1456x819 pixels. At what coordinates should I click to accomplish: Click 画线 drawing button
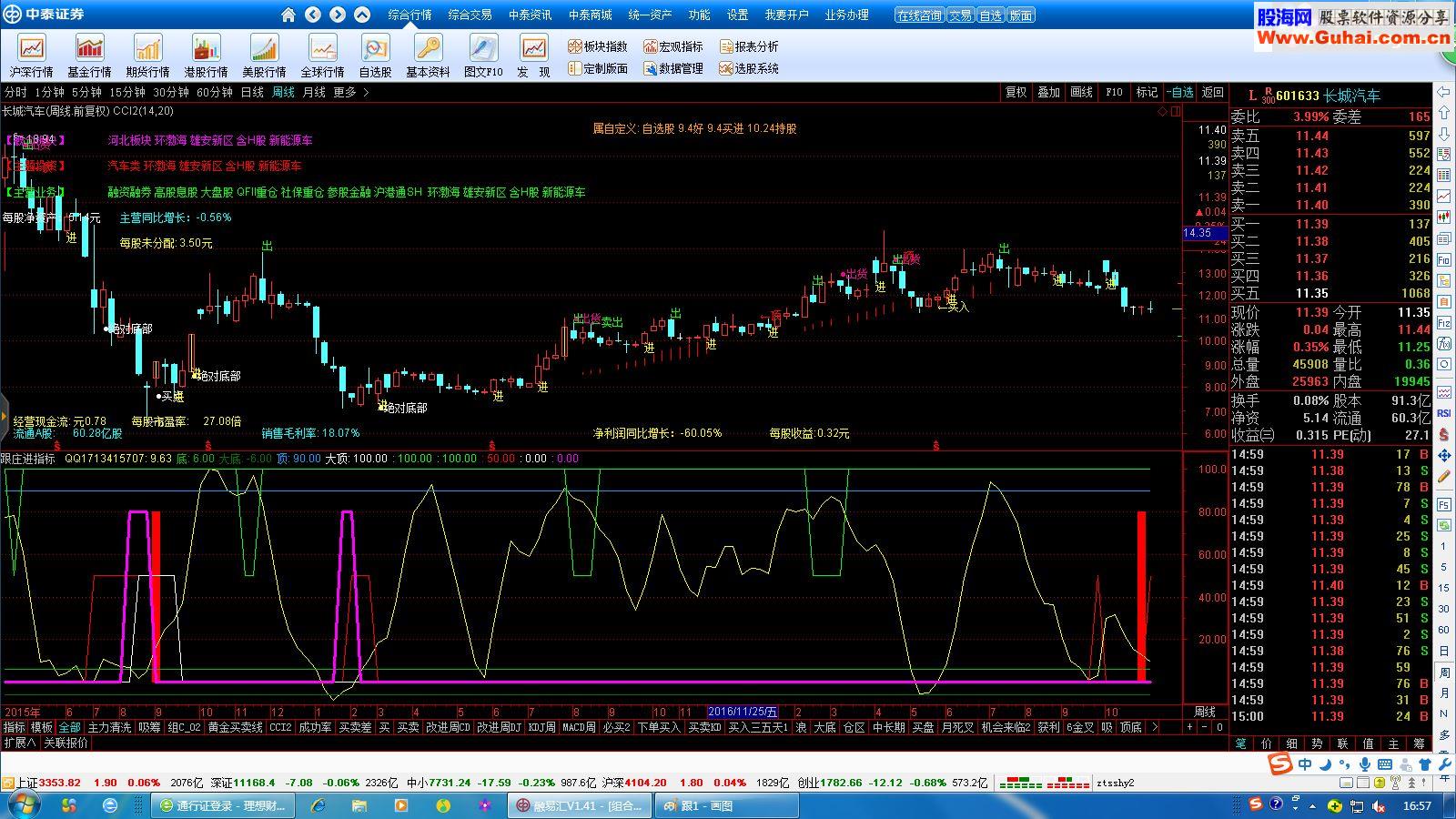(1081, 93)
